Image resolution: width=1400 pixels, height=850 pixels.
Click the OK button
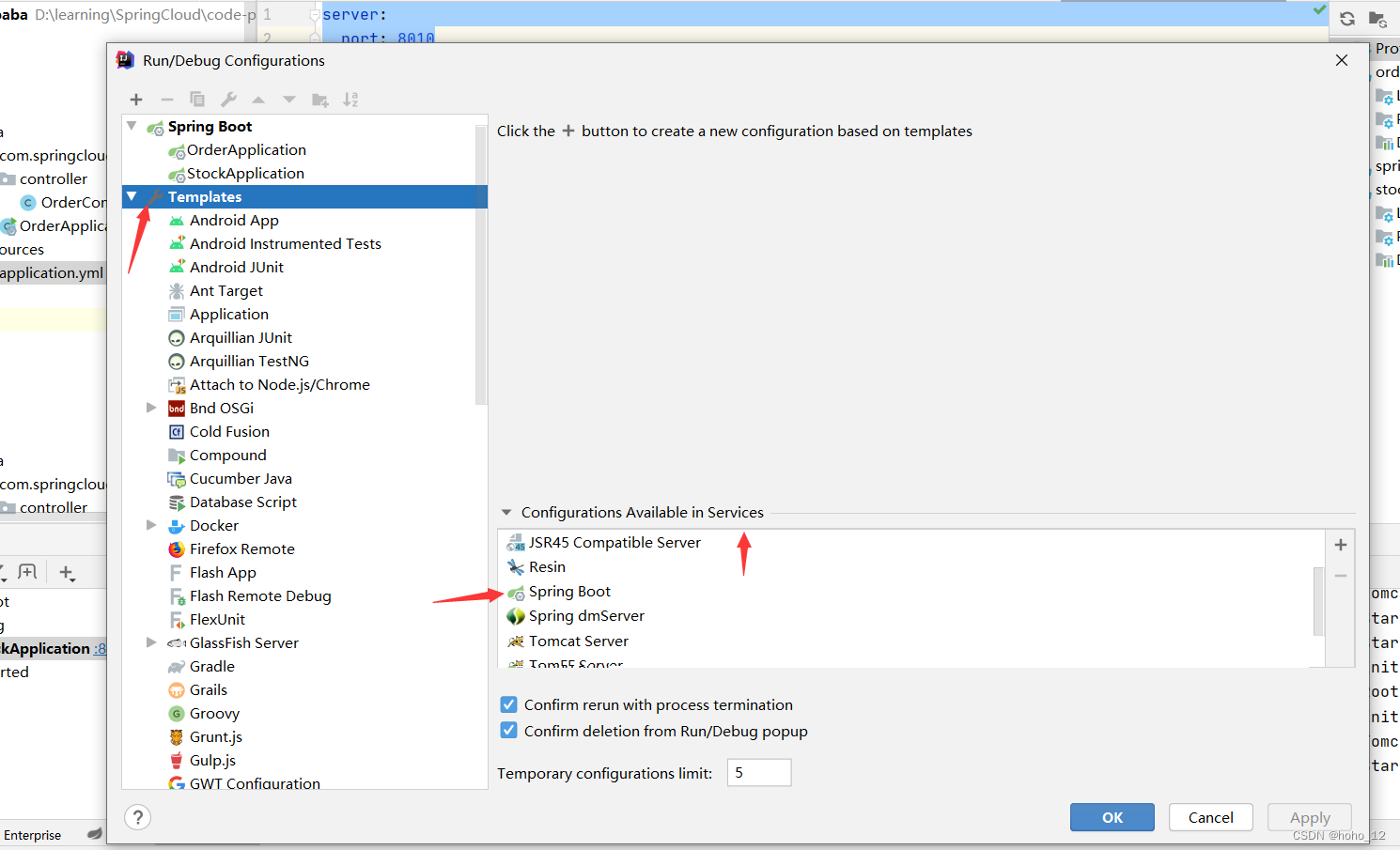coord(1112,817)
